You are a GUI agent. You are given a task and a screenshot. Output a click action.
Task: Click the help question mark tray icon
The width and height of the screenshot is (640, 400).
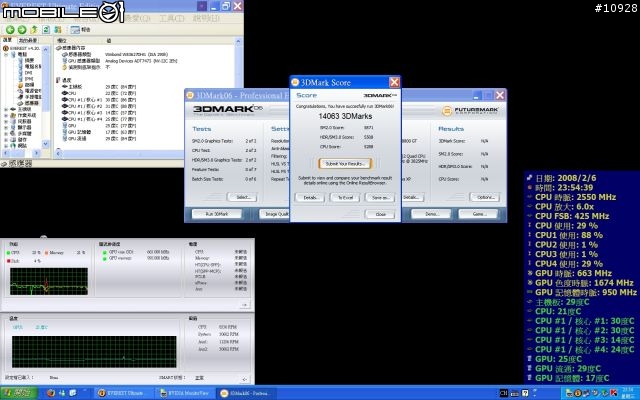[x=525, y=393]
